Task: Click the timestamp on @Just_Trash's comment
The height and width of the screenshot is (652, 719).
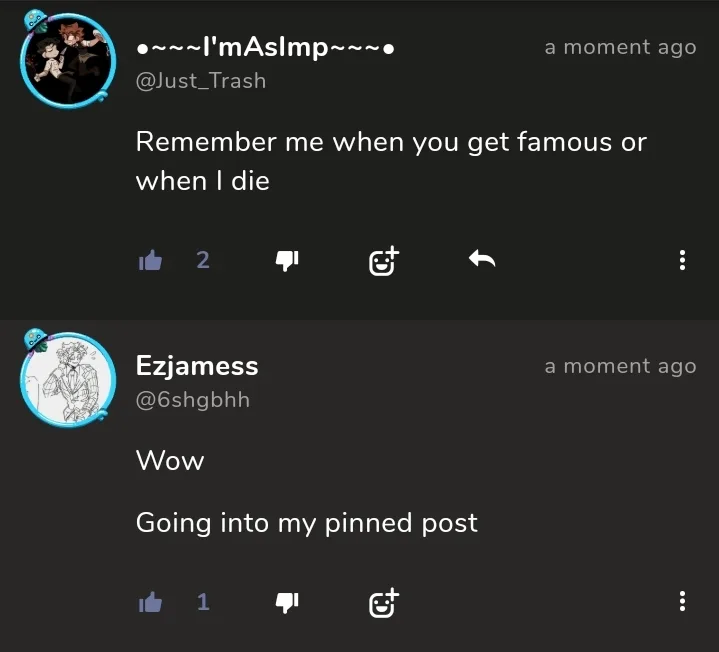Action: [x=620, y=47]
